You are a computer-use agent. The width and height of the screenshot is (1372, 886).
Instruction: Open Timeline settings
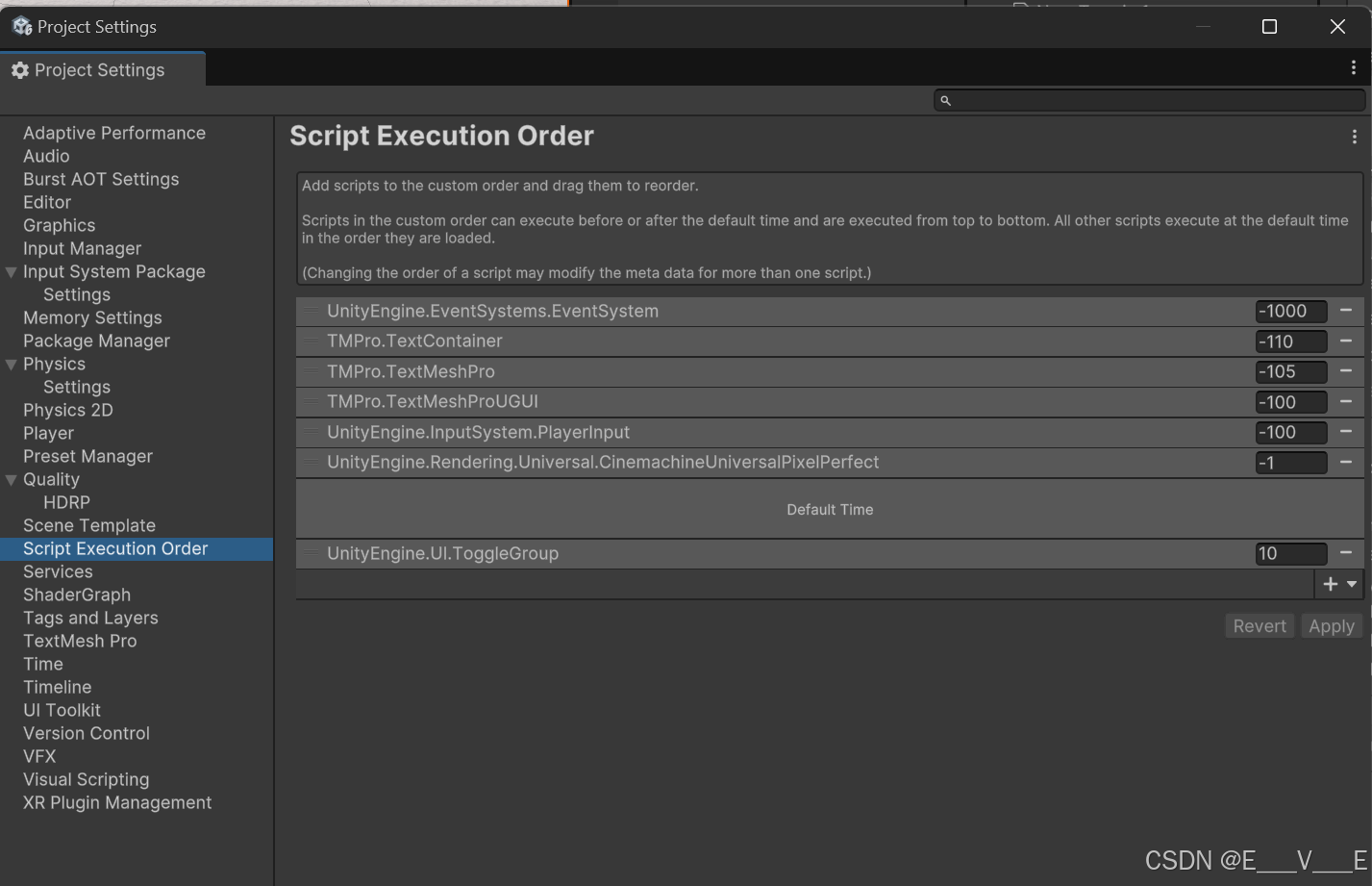(58, 687)
